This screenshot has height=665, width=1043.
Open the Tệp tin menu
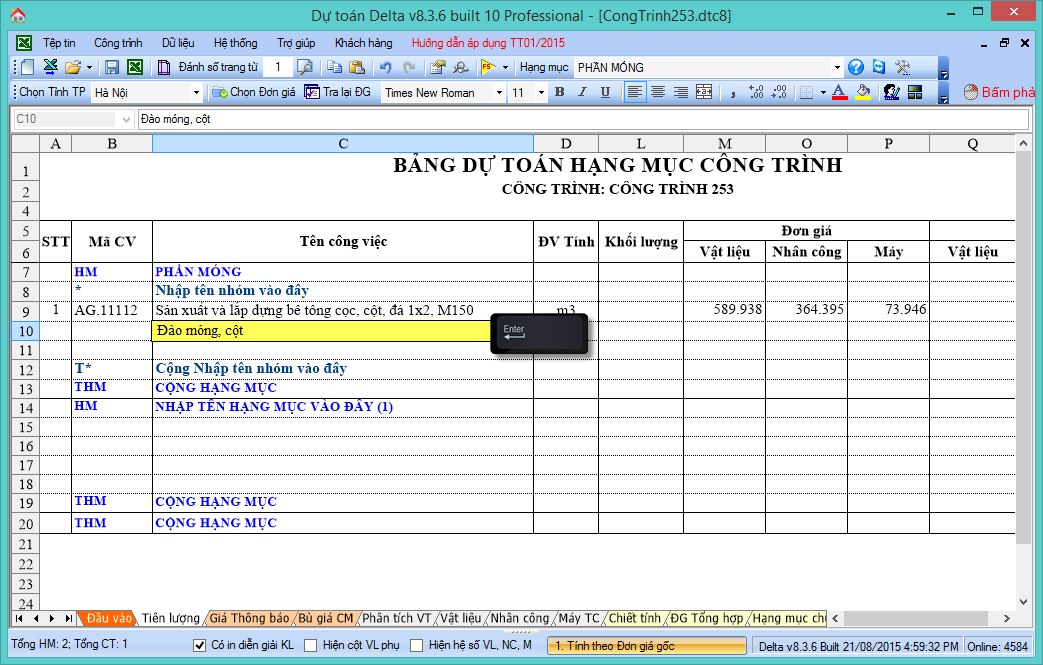click(x=59, y=43)
